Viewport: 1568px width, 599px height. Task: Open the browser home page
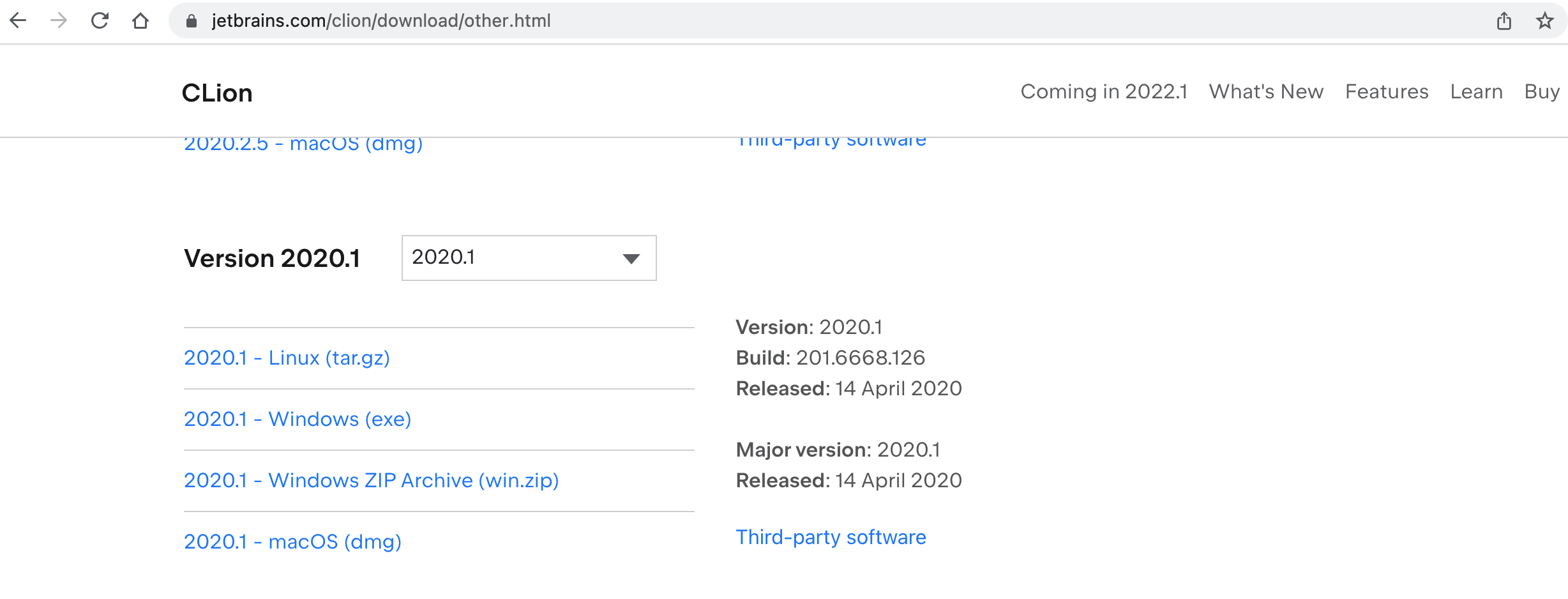point(140,21)
